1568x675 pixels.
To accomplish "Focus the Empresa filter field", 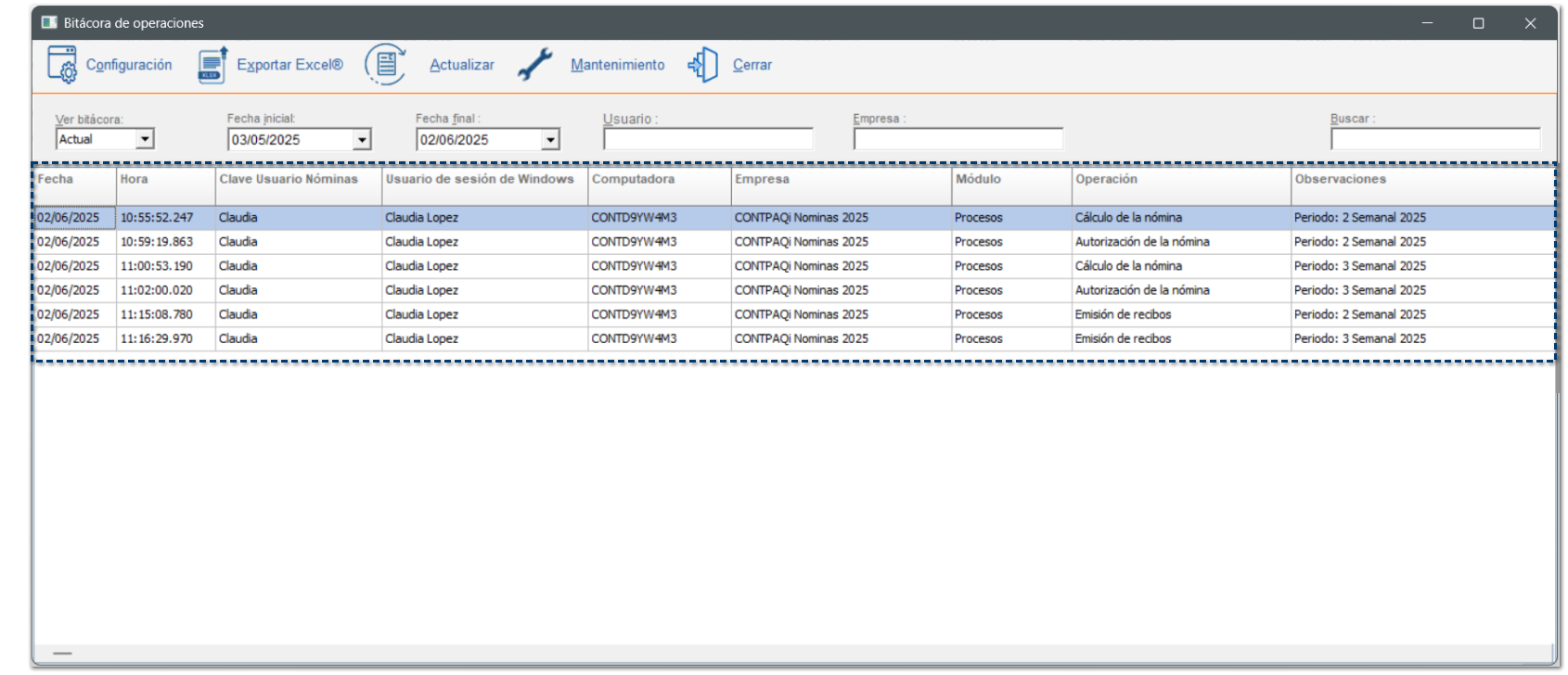I will [x=958, y=139].
